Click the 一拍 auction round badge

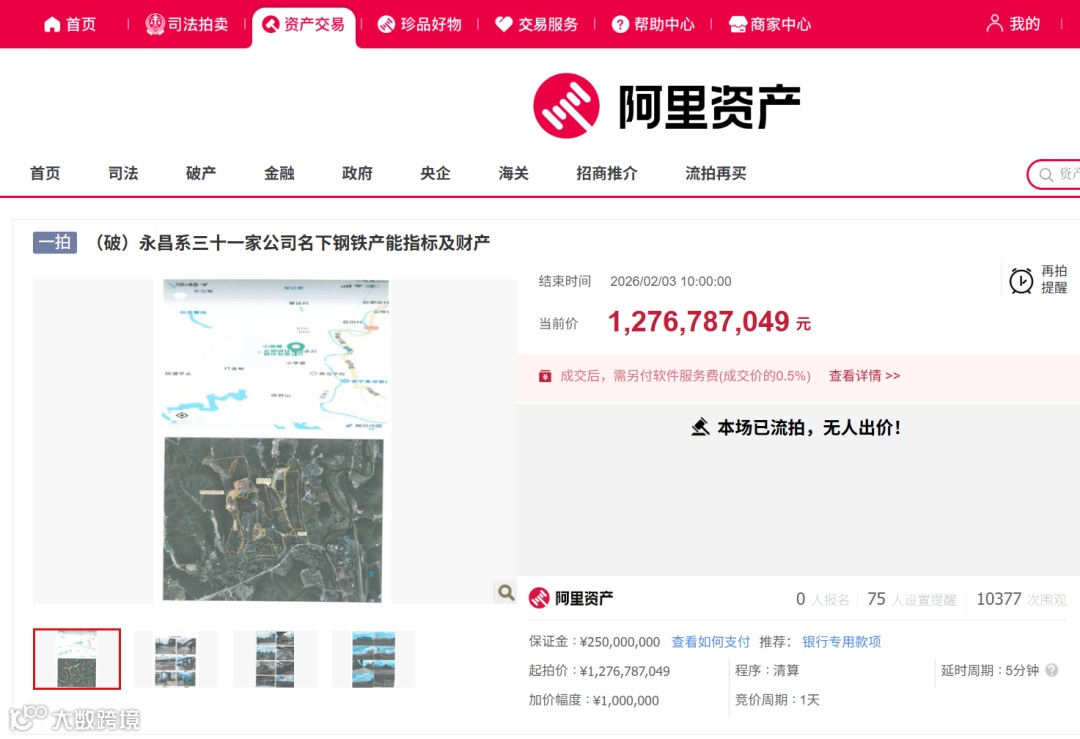click(x=55, y=242)
